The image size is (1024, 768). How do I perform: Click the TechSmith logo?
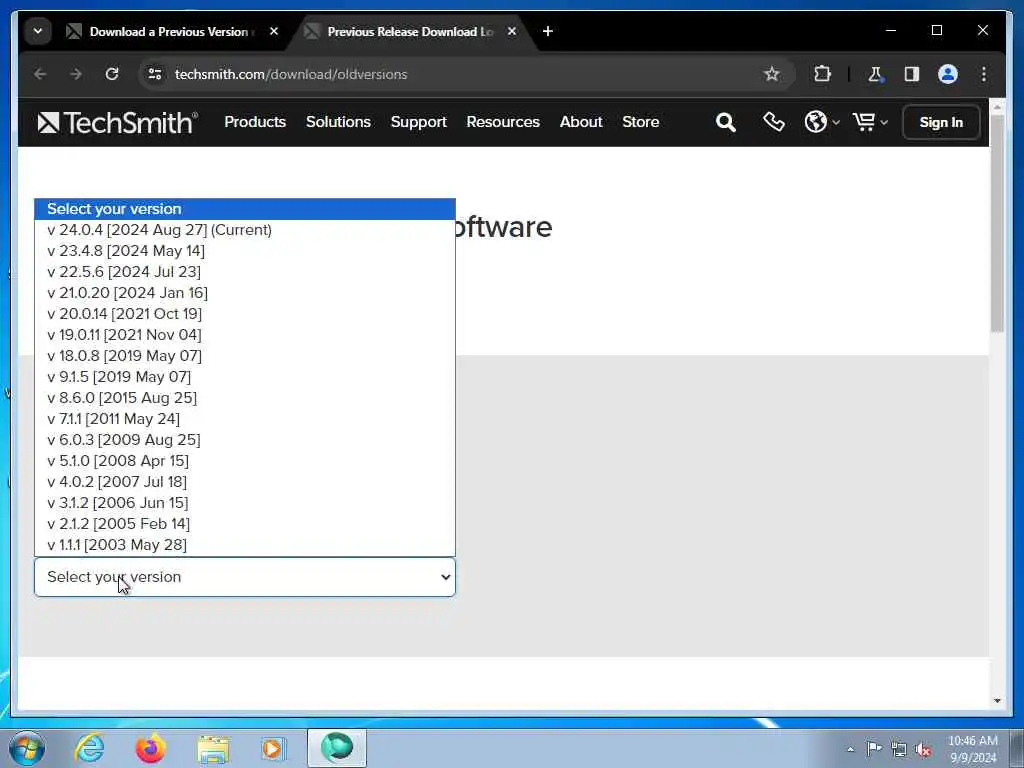tap(118, 122)
